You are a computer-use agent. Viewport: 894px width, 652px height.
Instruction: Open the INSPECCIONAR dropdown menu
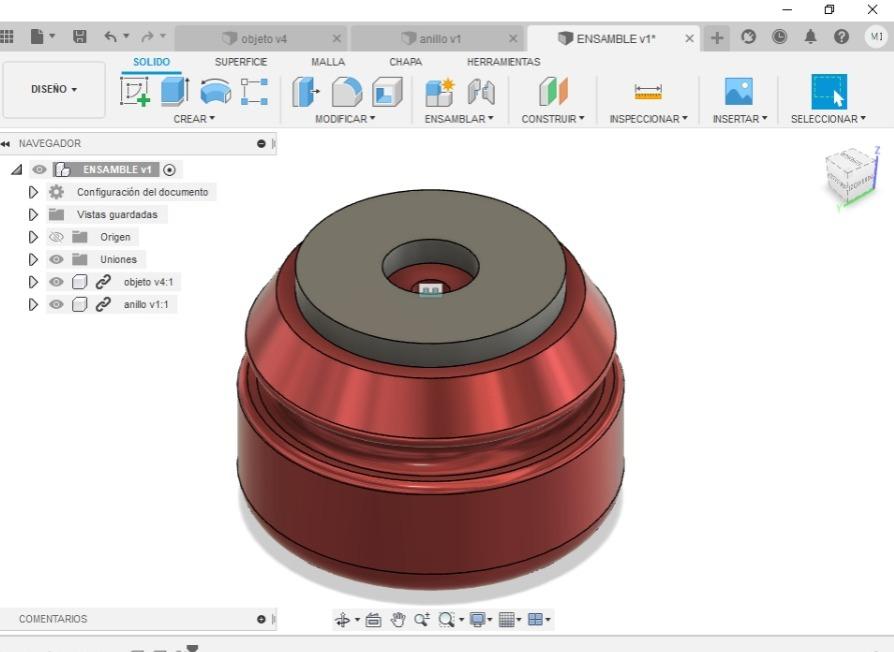pos(649,119)
